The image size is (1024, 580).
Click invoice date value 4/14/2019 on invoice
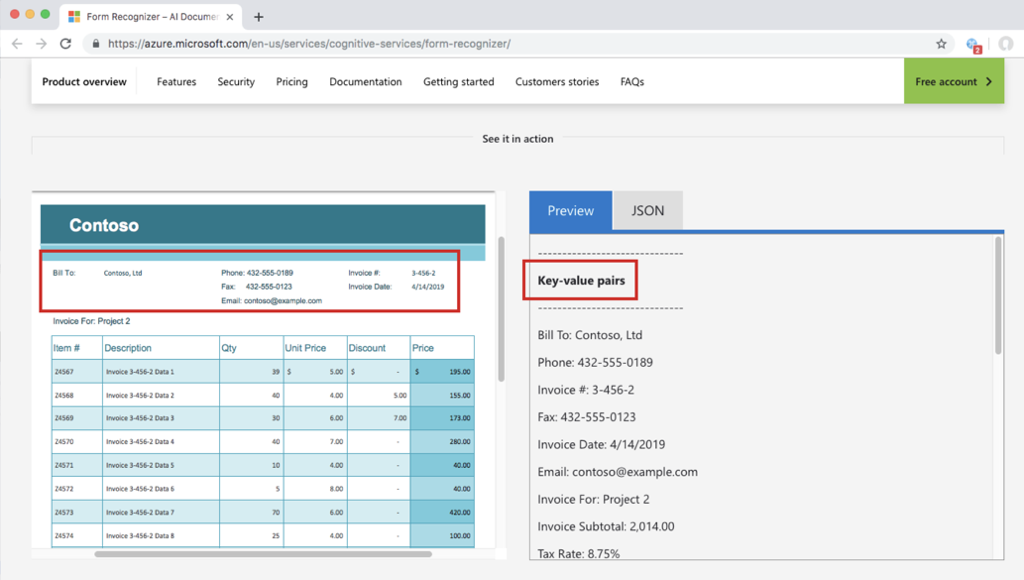(428, 287)
